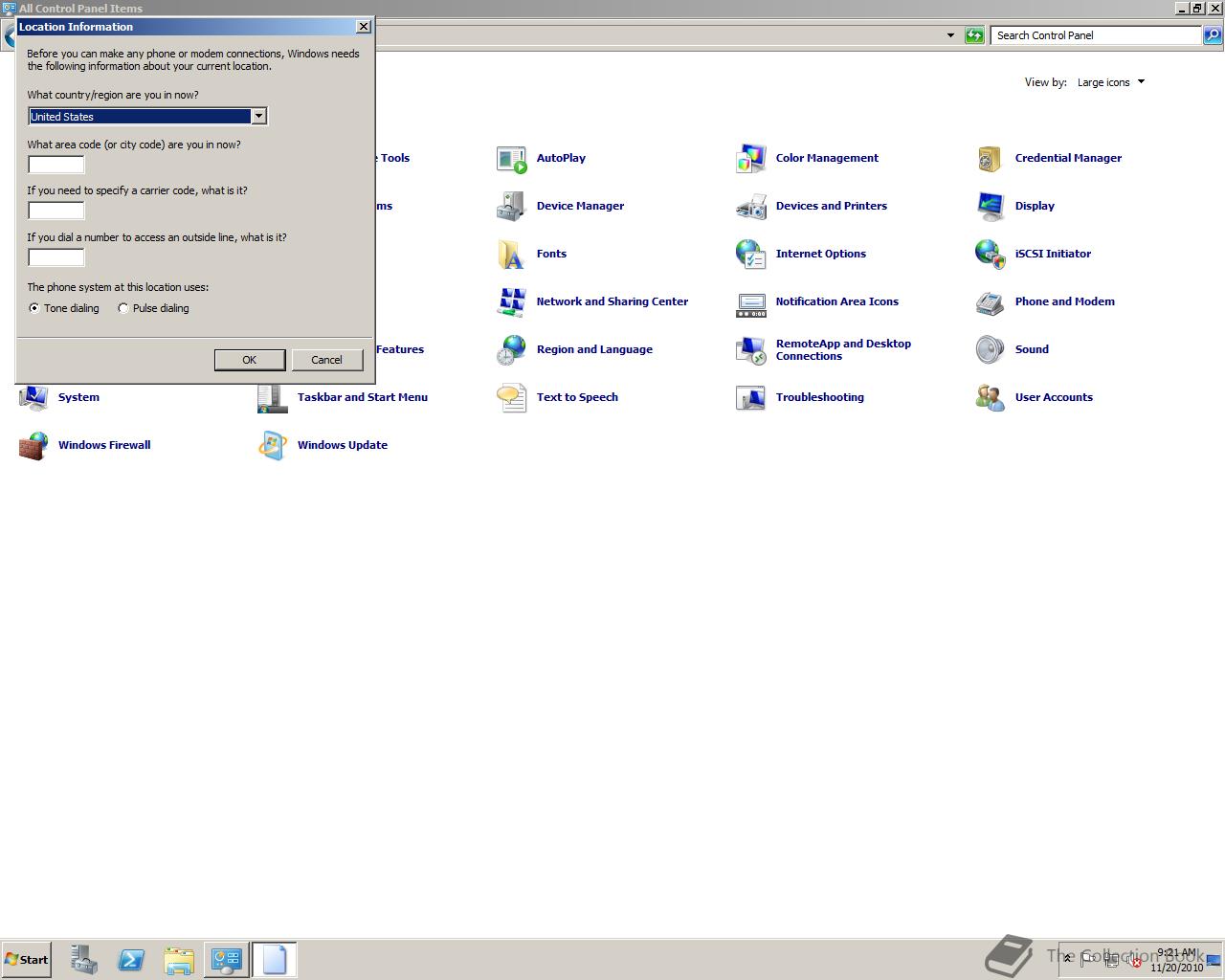The image size is (1225, 980).
Task: Open Windows Explorer from the taskbar
Action: [x=179, y=960]
